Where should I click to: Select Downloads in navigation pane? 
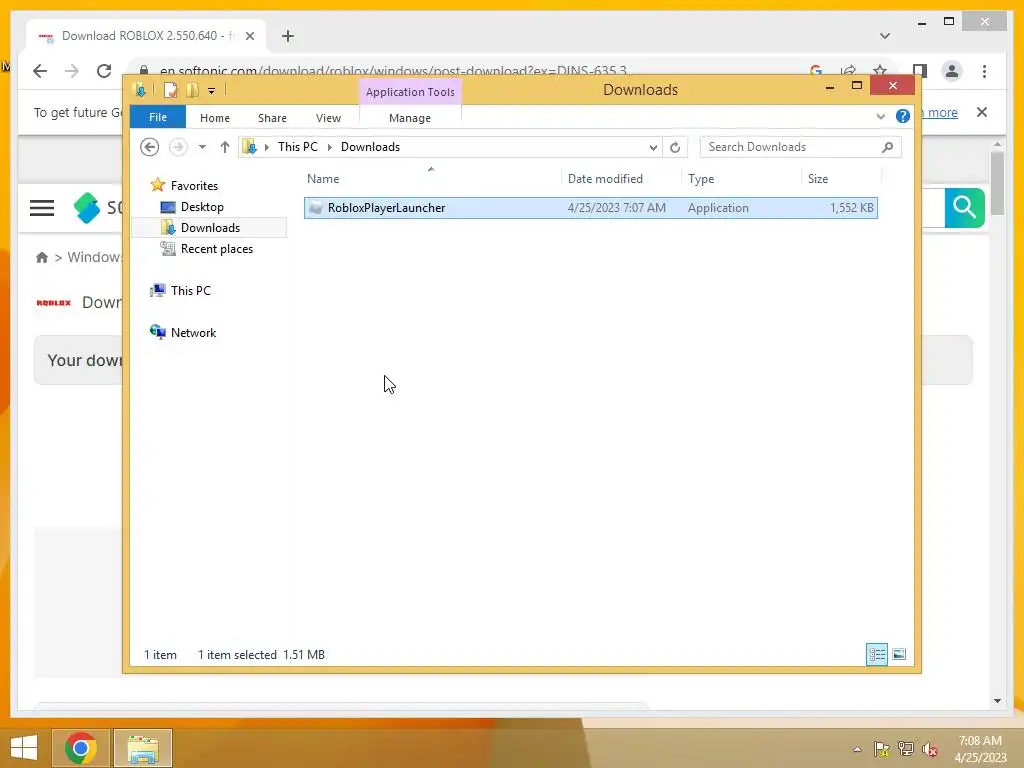[209, 227]
